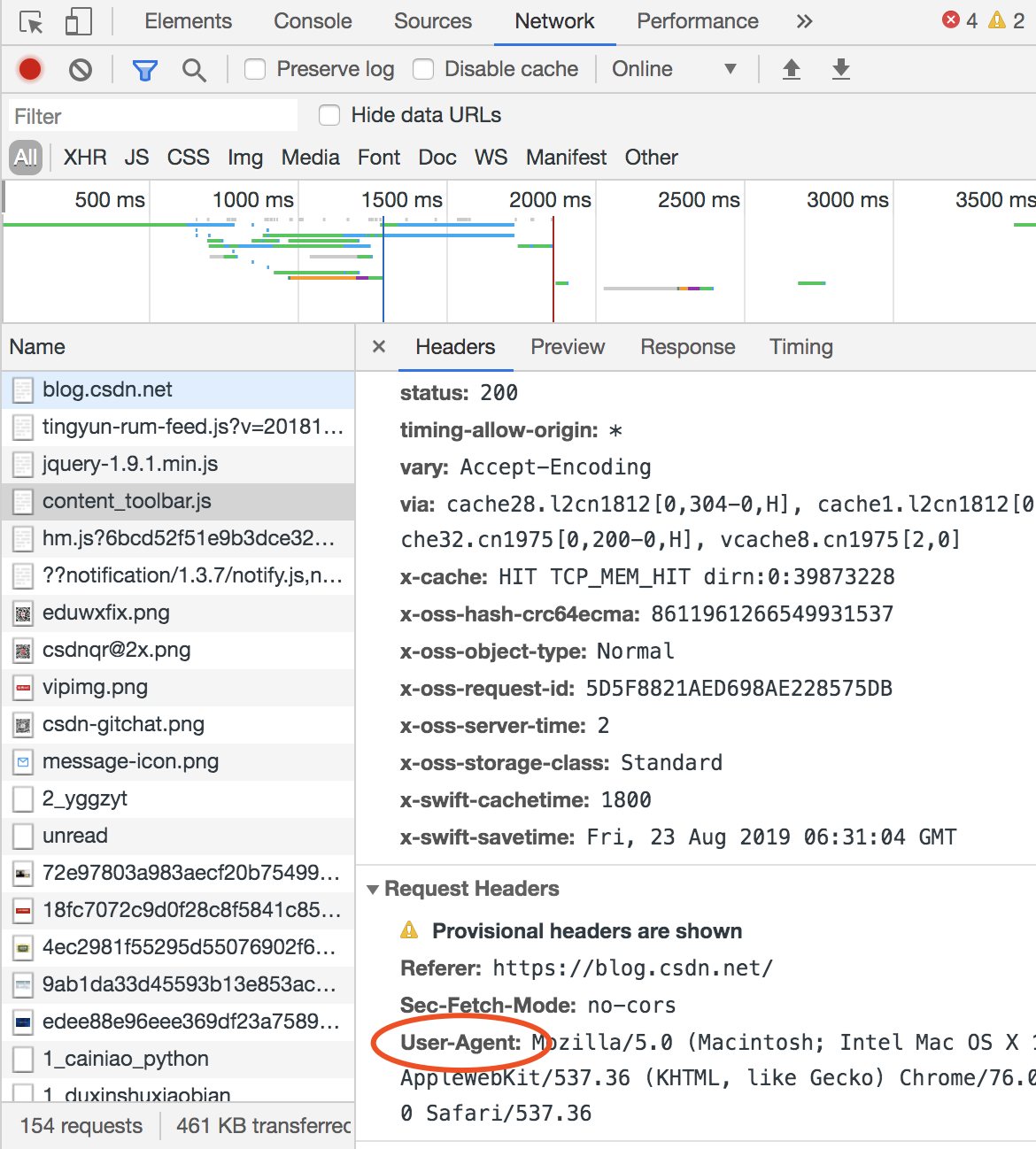Open the network search magnifier
Viewport: 1036px width, 1149px height.
click(194, 69)
